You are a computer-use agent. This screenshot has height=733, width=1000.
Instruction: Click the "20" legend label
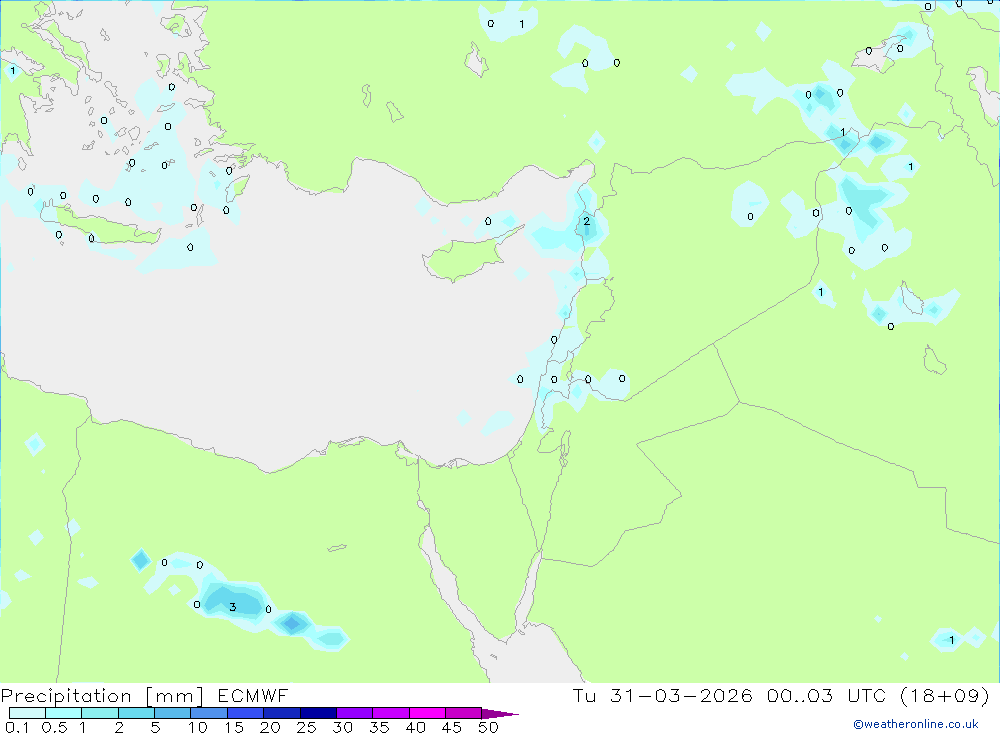coord(270,727)
